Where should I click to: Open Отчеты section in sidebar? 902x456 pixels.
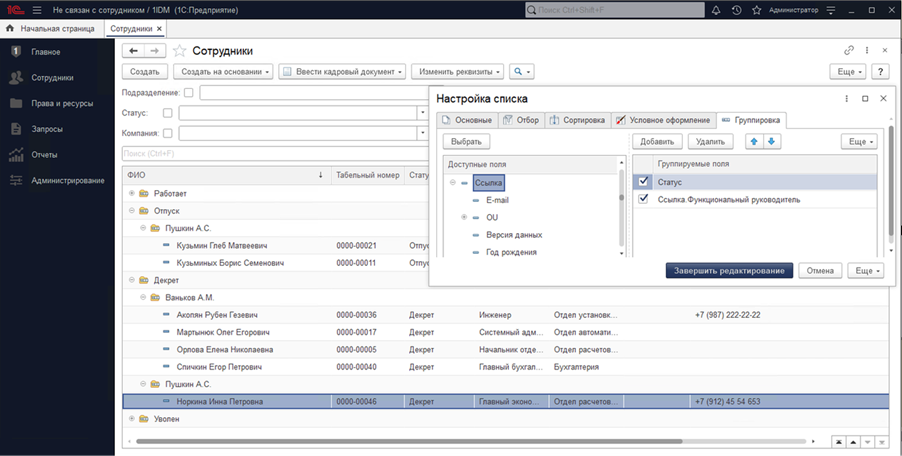44,155
